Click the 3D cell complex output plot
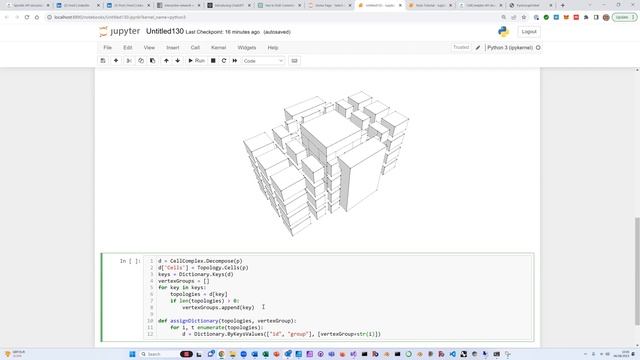640x360 pixels. click(x=326, y=163)
